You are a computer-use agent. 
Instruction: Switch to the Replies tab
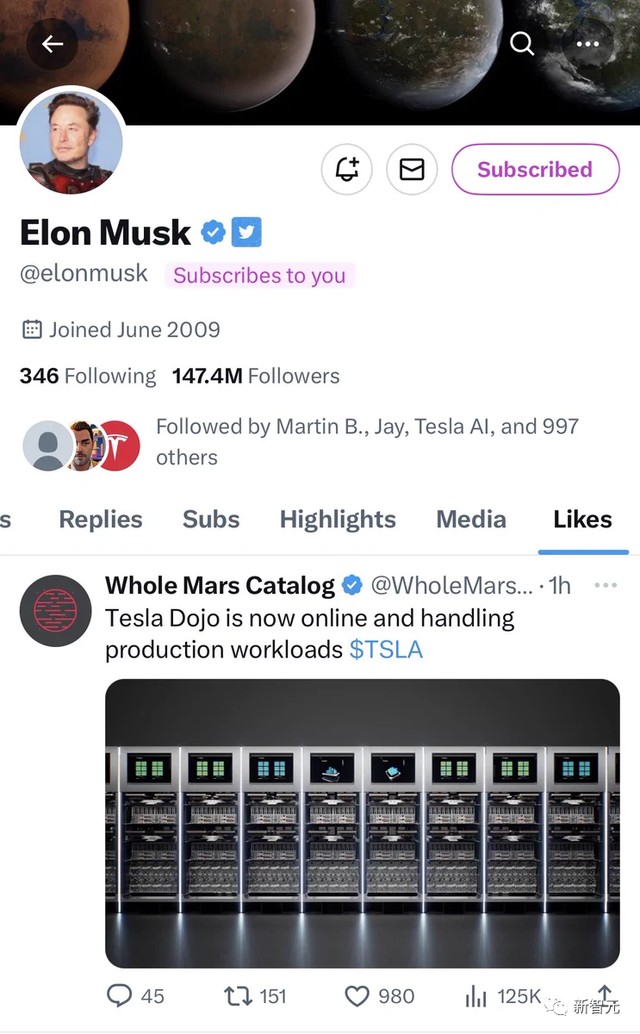(100, 519)
